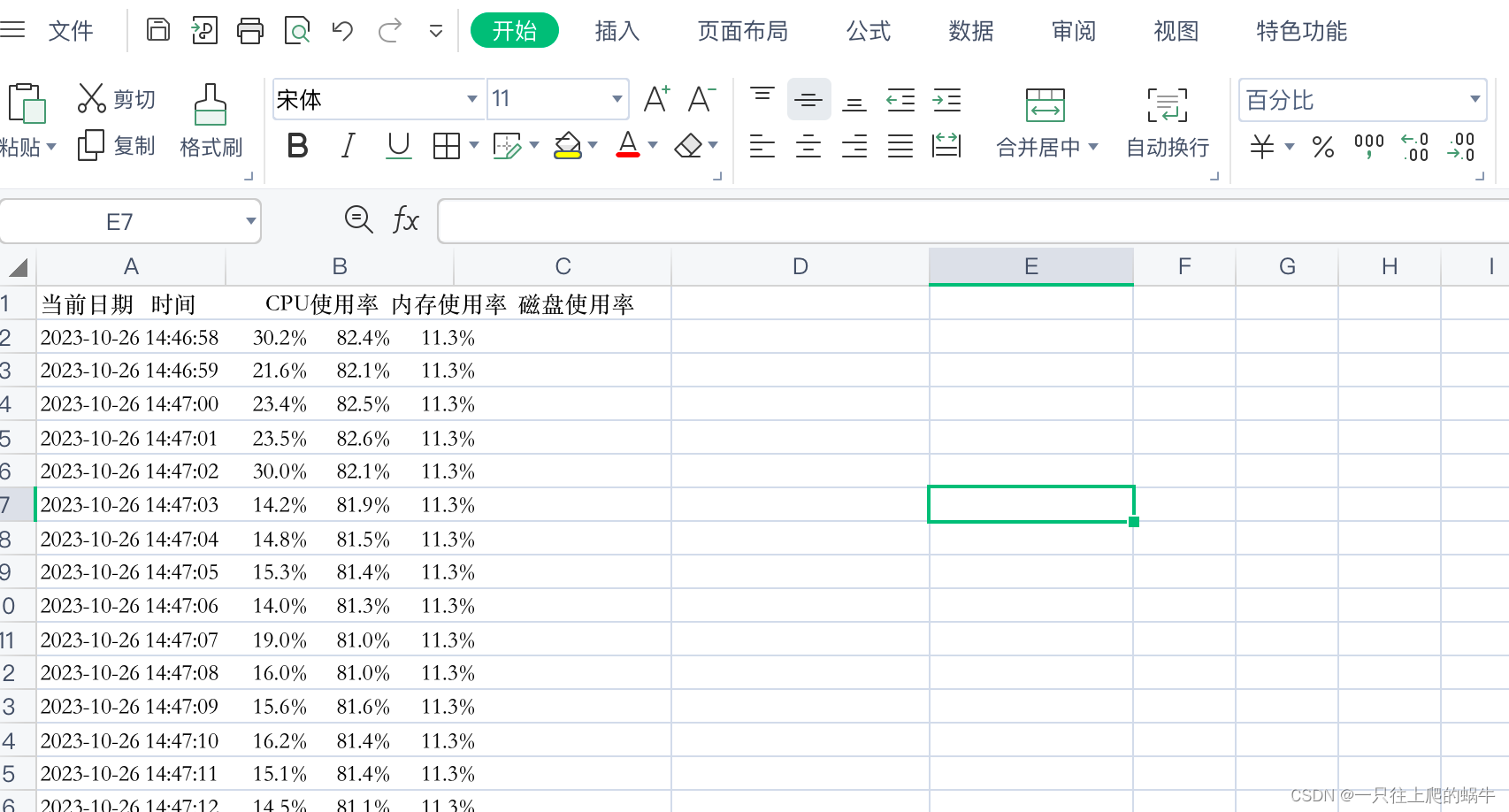Image resolution: width=1509 pixels, height=812 pixels.
Task: Expand the 粘贴 dropdown arrow
Action: tap(51, 147)
